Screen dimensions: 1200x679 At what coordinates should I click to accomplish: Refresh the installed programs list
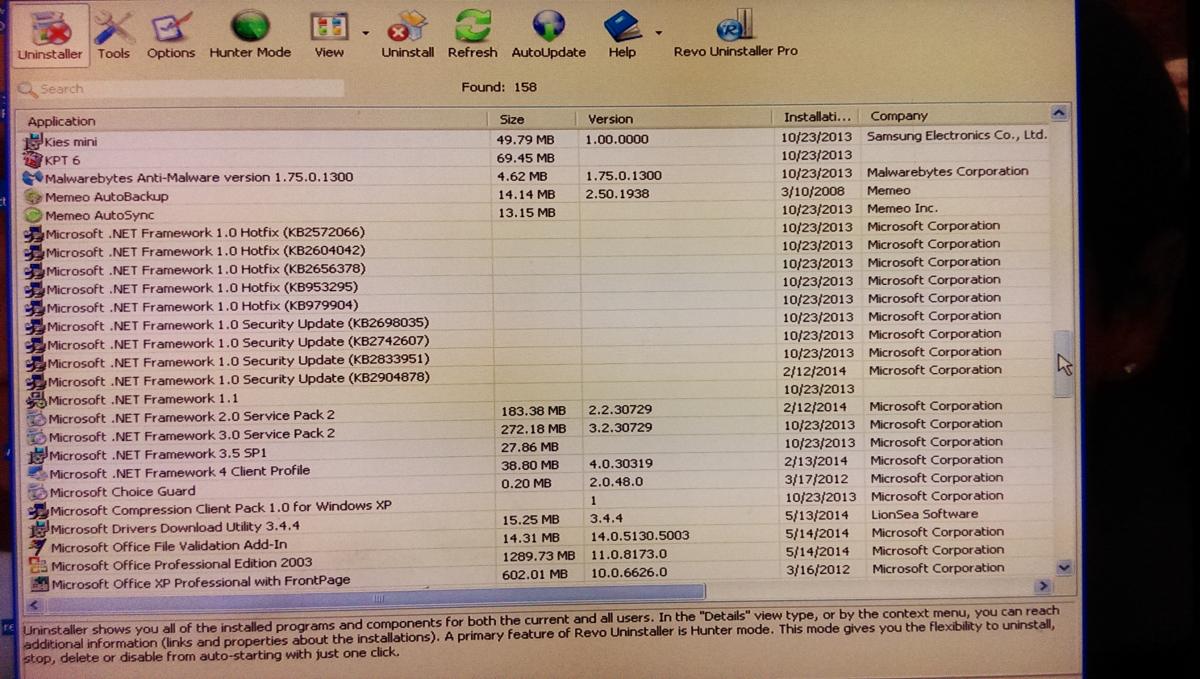pos(472,35)
